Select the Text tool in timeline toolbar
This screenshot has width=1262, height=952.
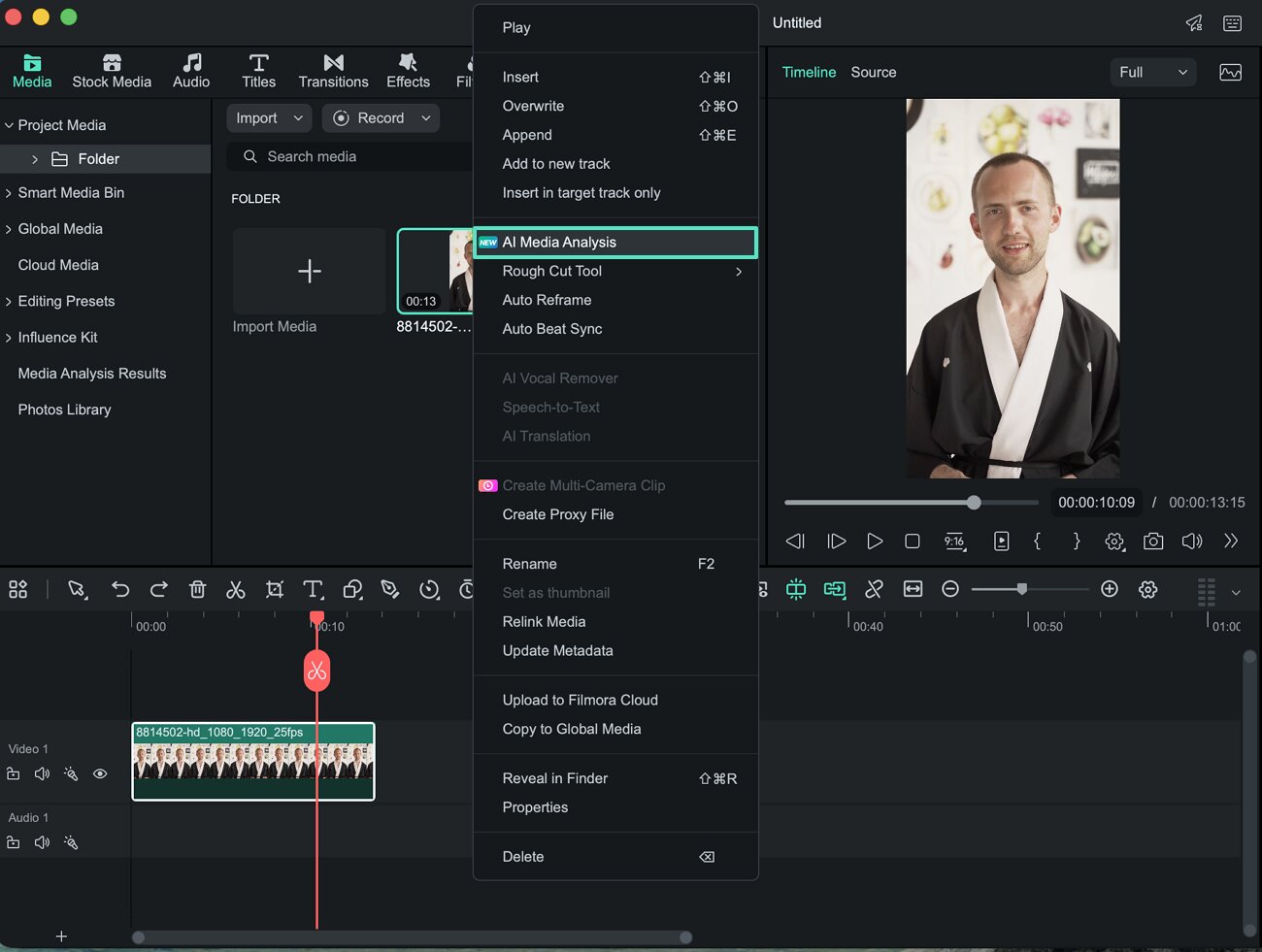tap(313, 589)
